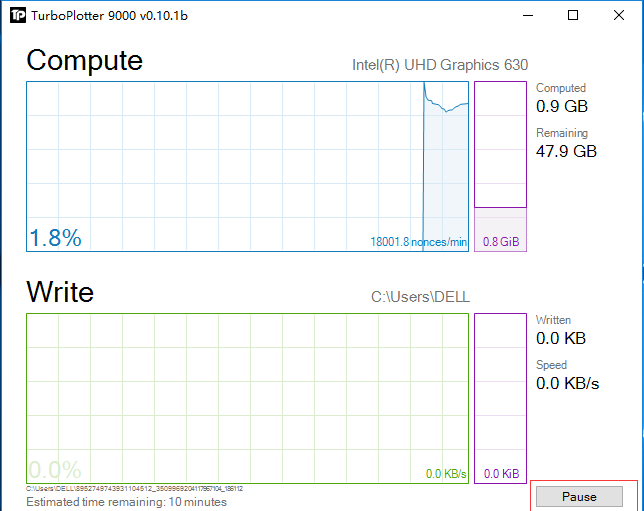Click the Compute nonces/min graph
Screen dimensions: 644x511
247,166
